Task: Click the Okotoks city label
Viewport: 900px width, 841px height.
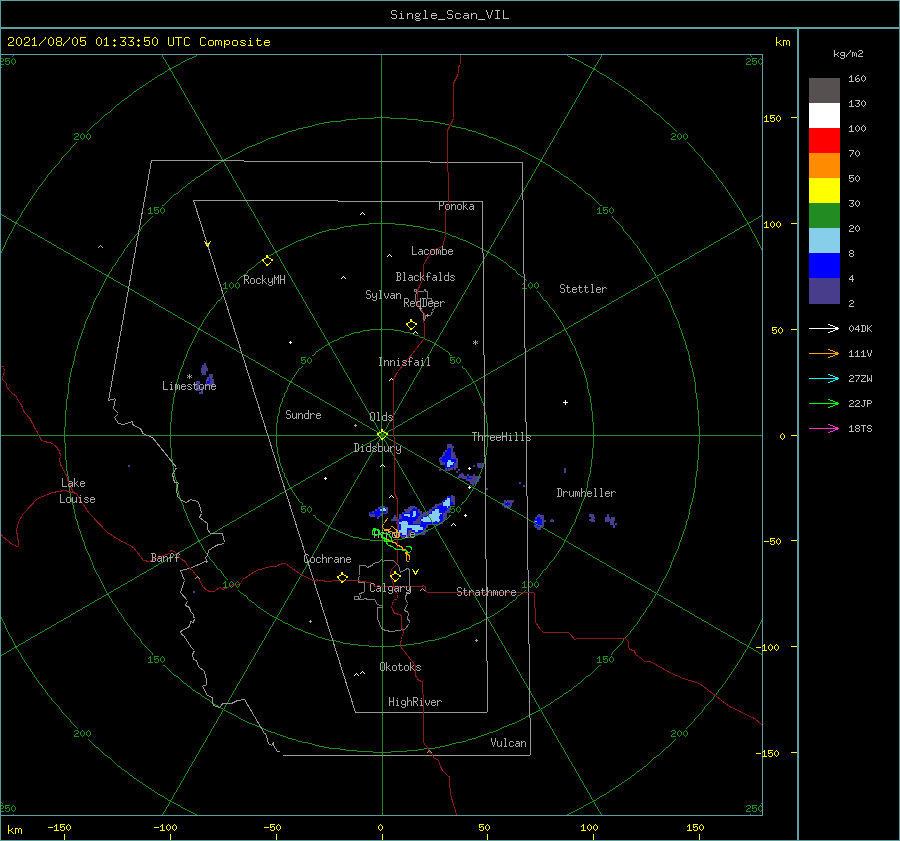Action: coord(400,667)
